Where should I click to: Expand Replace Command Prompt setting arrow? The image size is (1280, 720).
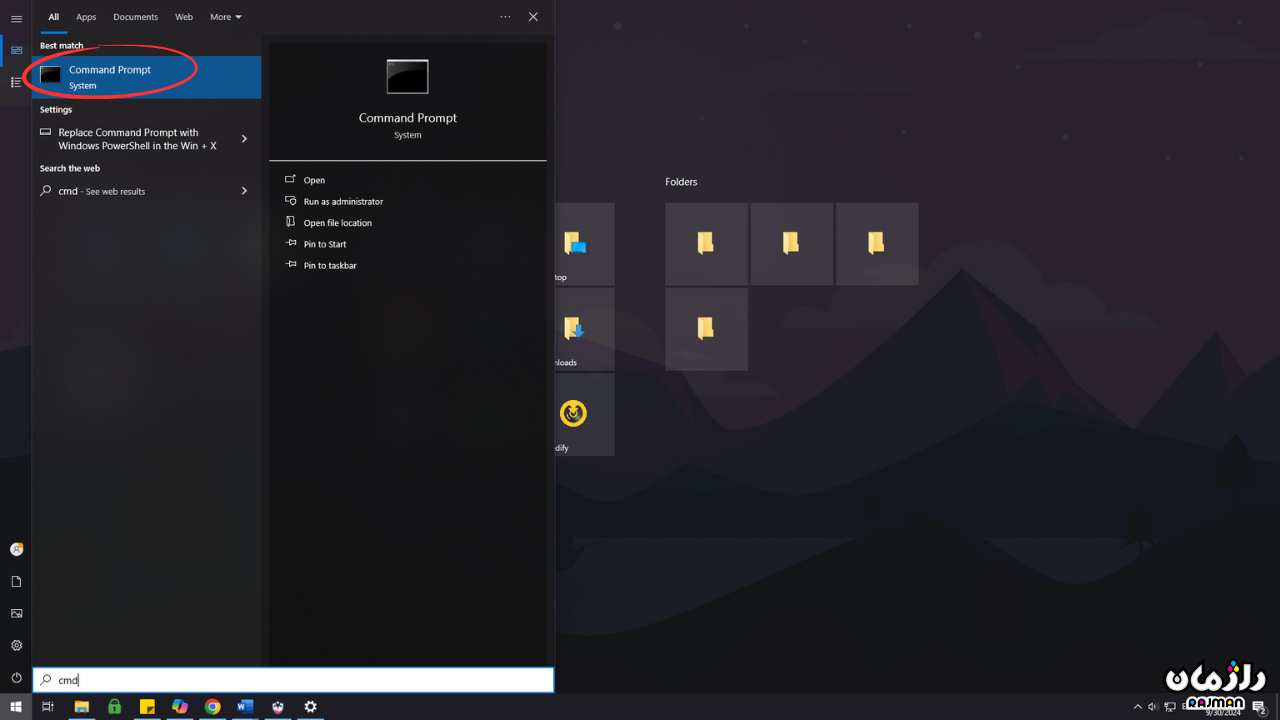click(x=244, y=139)
